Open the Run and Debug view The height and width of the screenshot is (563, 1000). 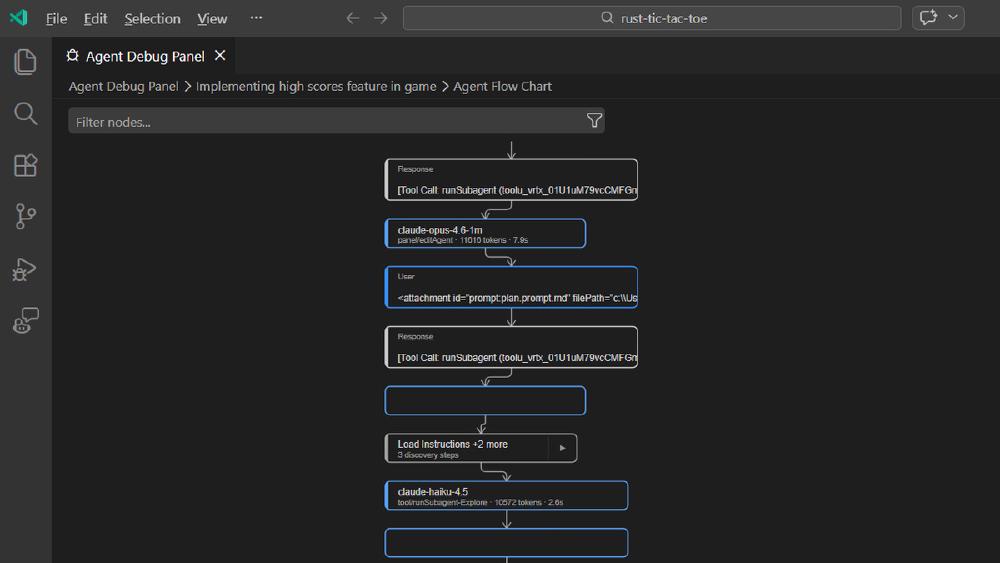26,268
